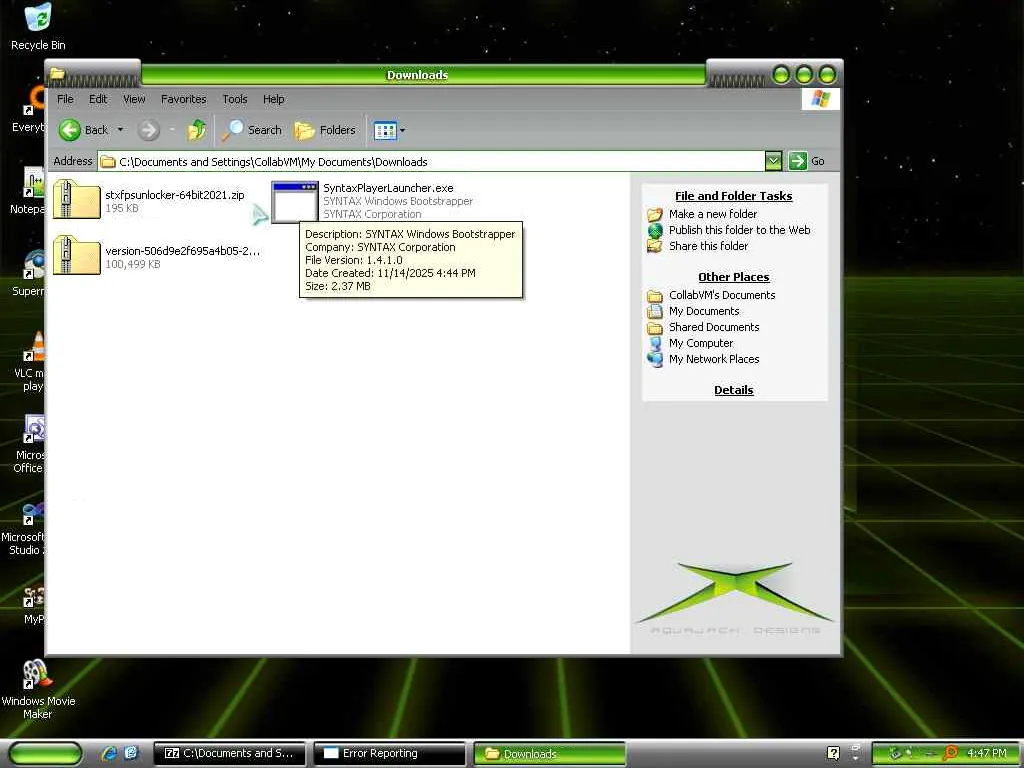Open the My Network Places link
Screen dimensions: 1024x768
tap(714, 359)
